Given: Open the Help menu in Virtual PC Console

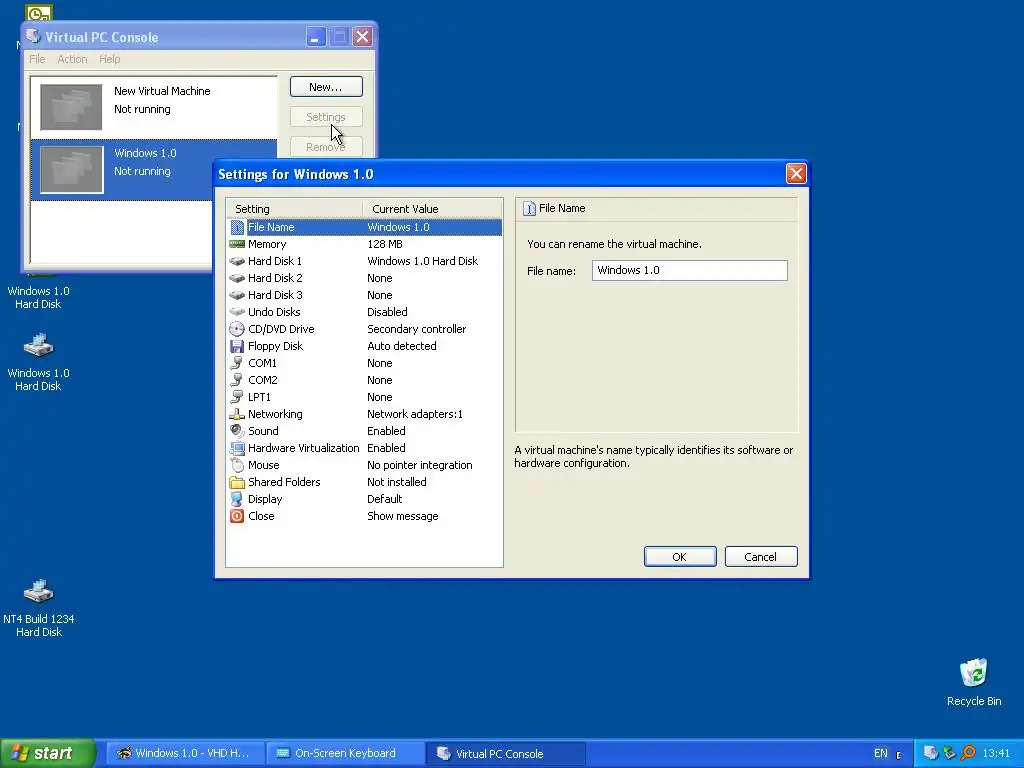Looking at the screenshot, I should (110, 59).
